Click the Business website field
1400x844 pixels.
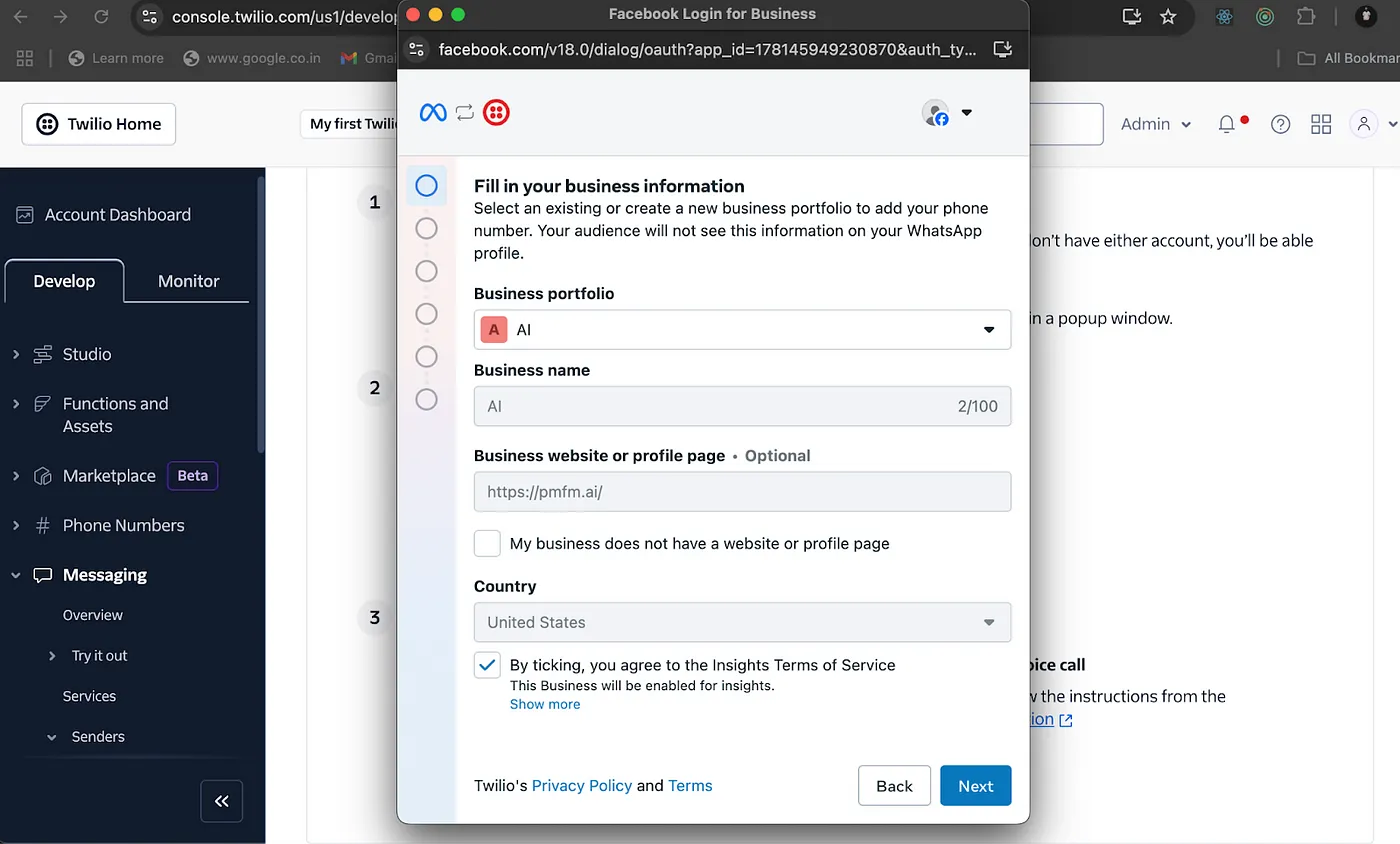click(x=742, y=492)
